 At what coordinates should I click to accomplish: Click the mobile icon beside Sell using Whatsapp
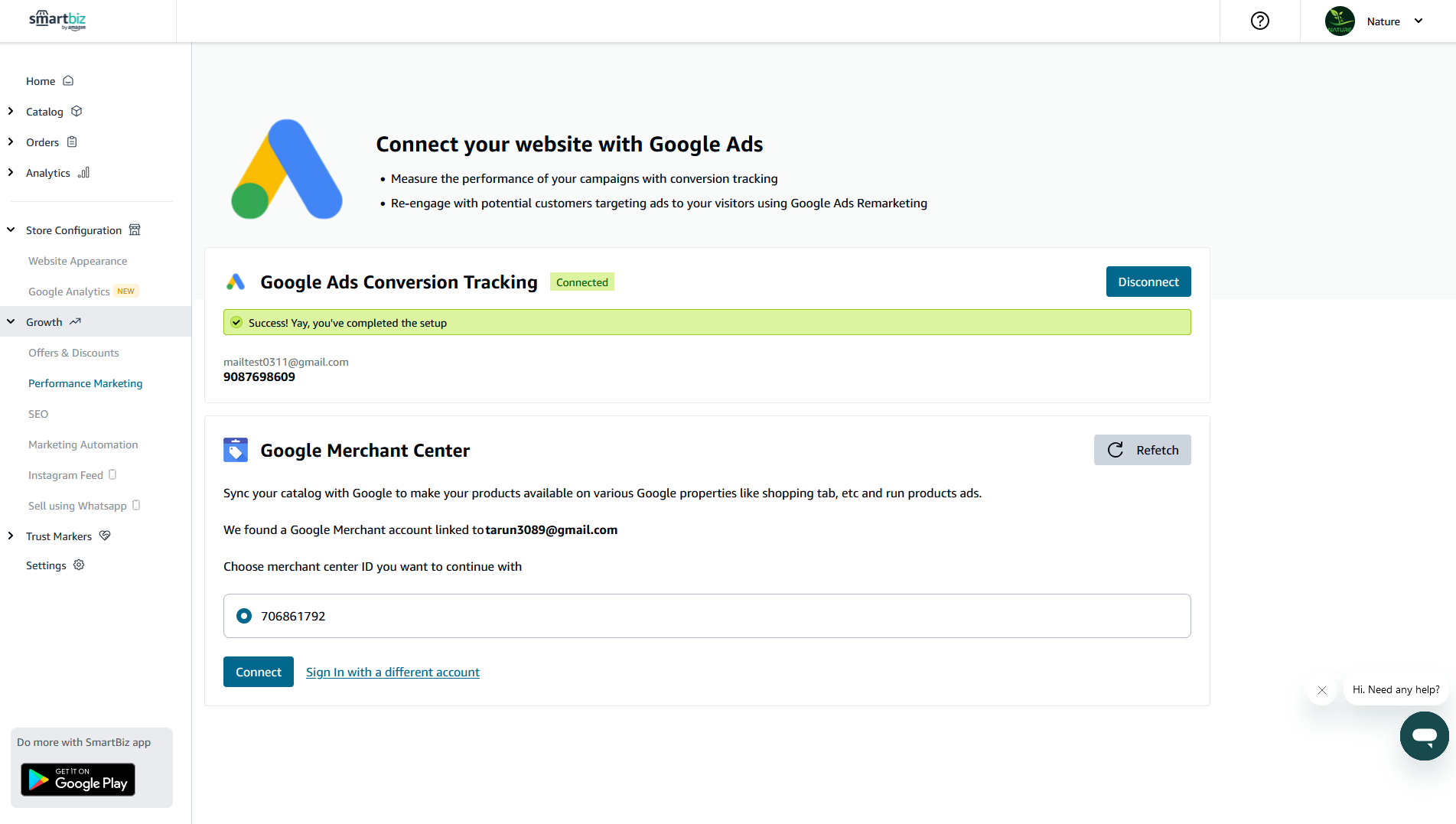(136, 505)
